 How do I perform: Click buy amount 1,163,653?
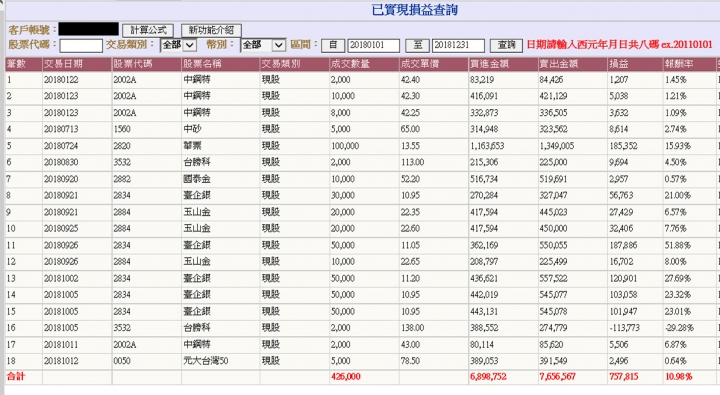[x=487, y=146]
